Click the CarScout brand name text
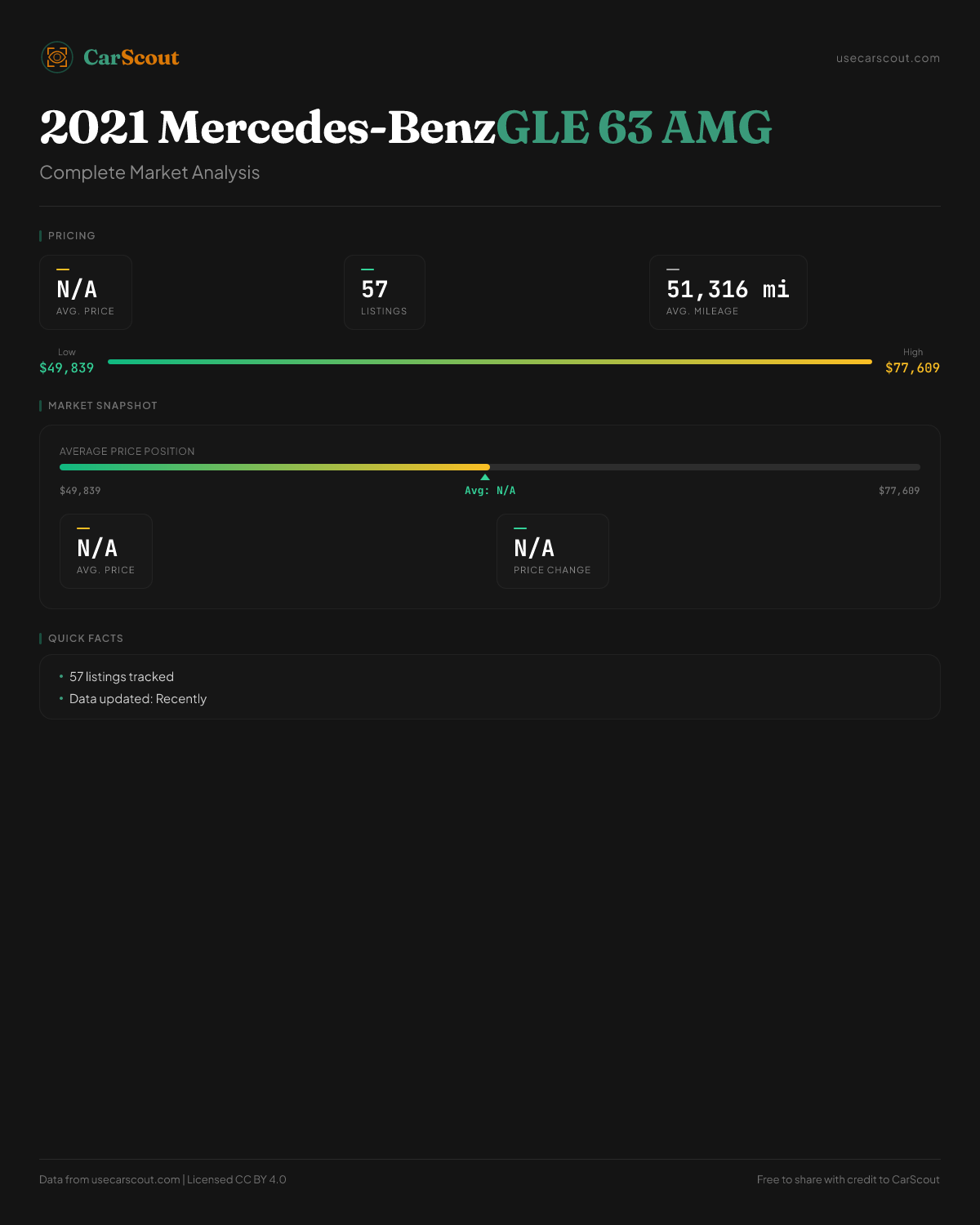980x1225 pixels. tap(131, 57)
